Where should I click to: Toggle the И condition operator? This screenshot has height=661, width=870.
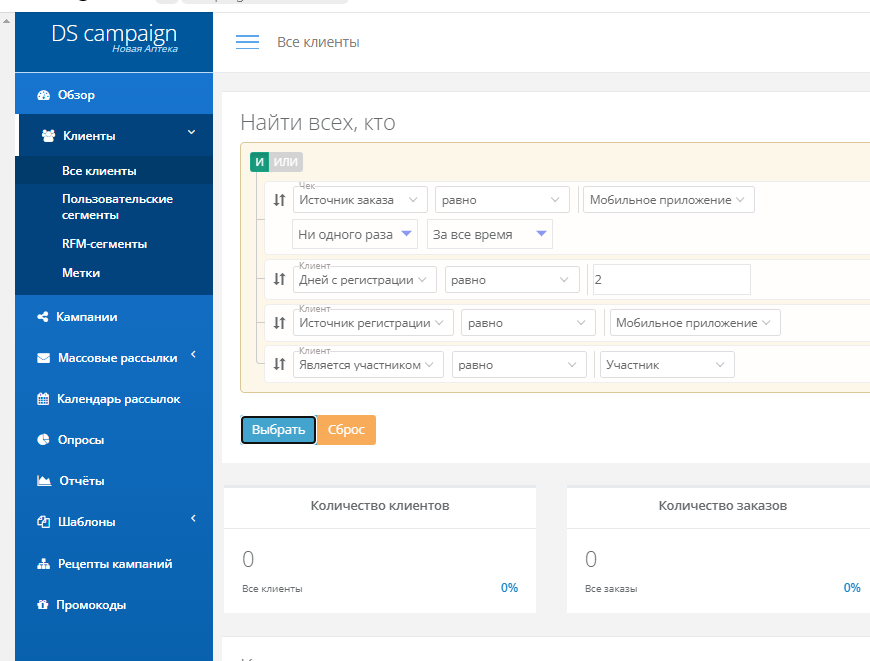(259, 162)
